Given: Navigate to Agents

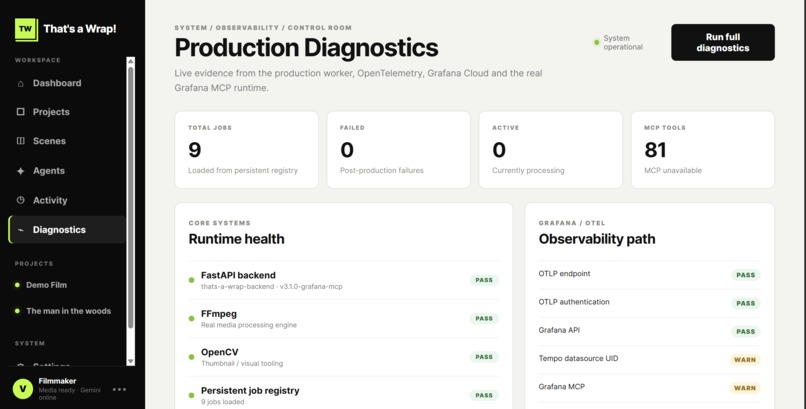Looking at the screenshot, I should 67,171.
